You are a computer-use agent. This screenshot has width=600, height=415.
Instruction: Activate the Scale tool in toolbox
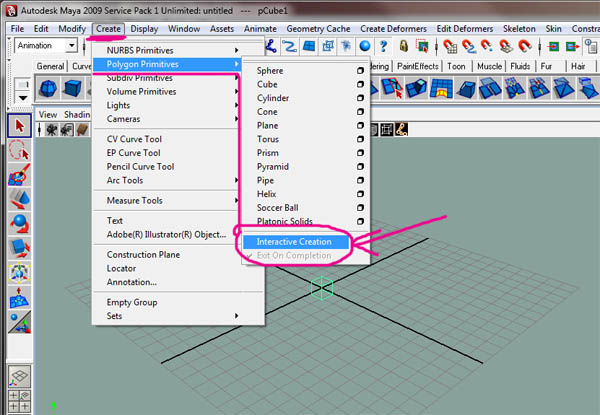tap(19, 248)
